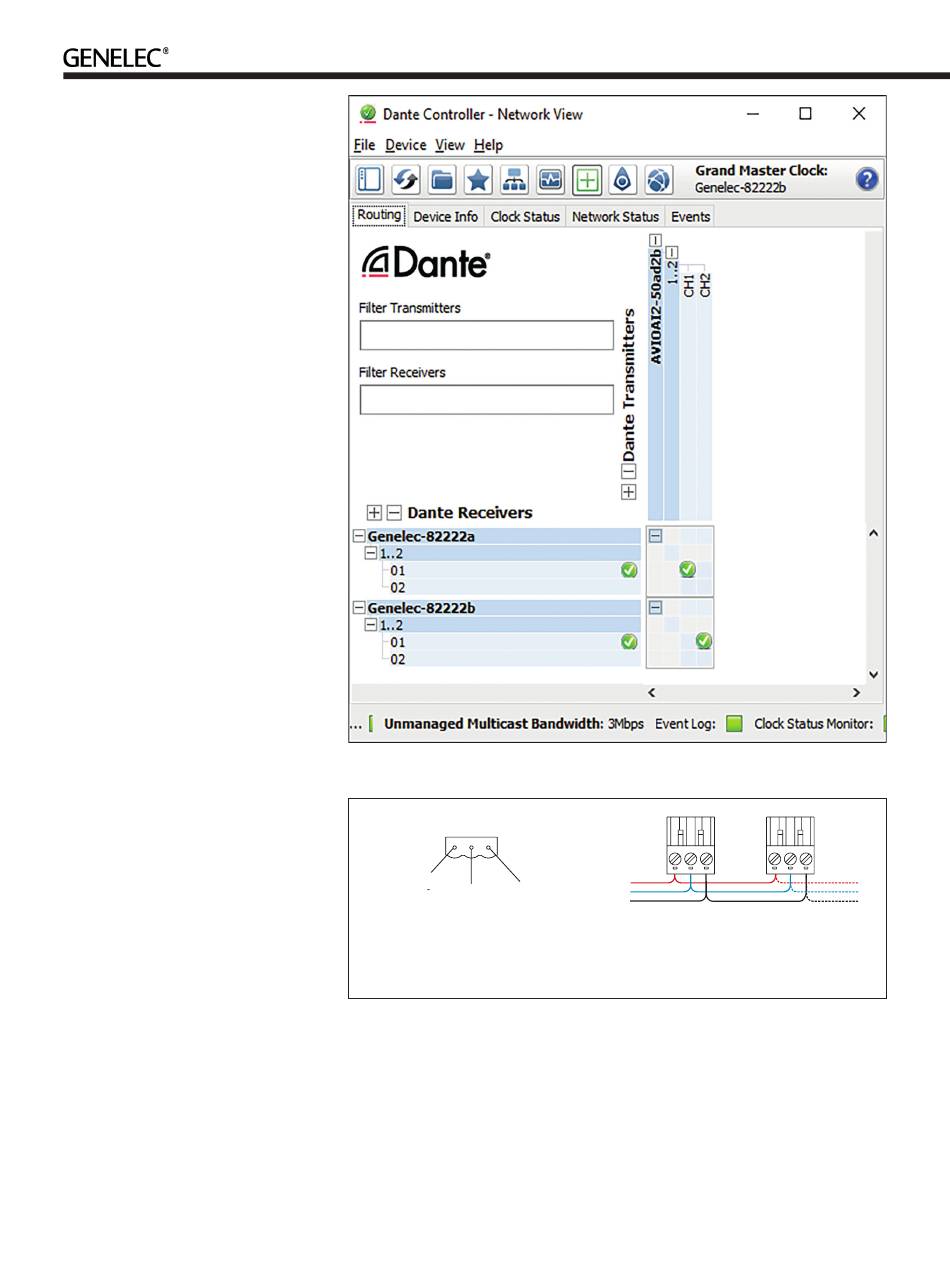950x1264 pixels.
Task: Toggle Genelec-82222a 01 subscription to CH1
Action: click(688, 570)
